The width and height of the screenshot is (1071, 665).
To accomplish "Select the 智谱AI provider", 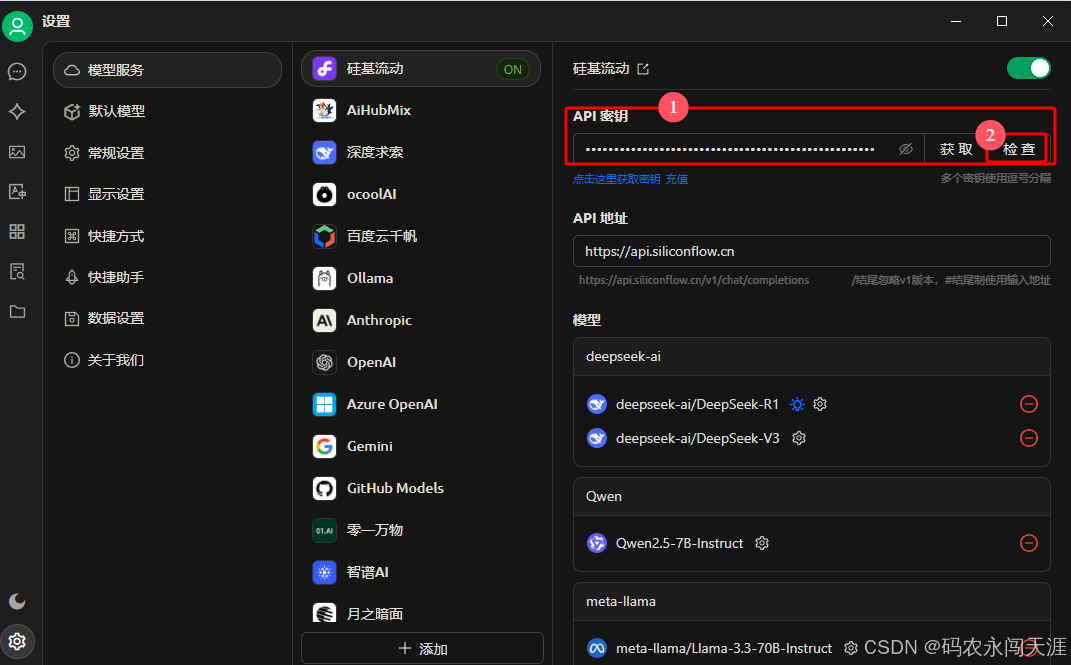I will click(x=421, y=572).
